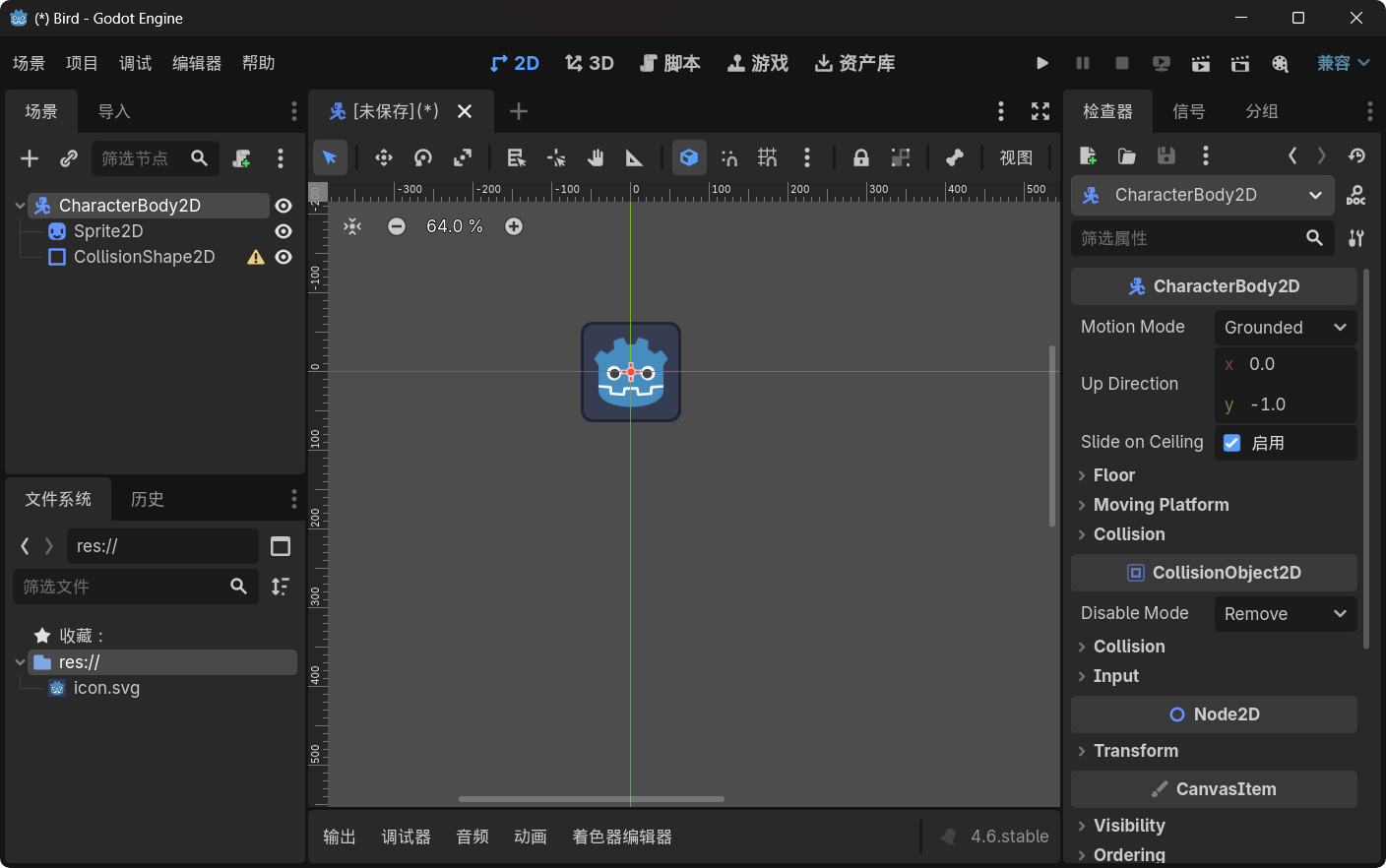1386x868 pixels.
Task: Switch to the 3D workspace
Action: [590, 63]
